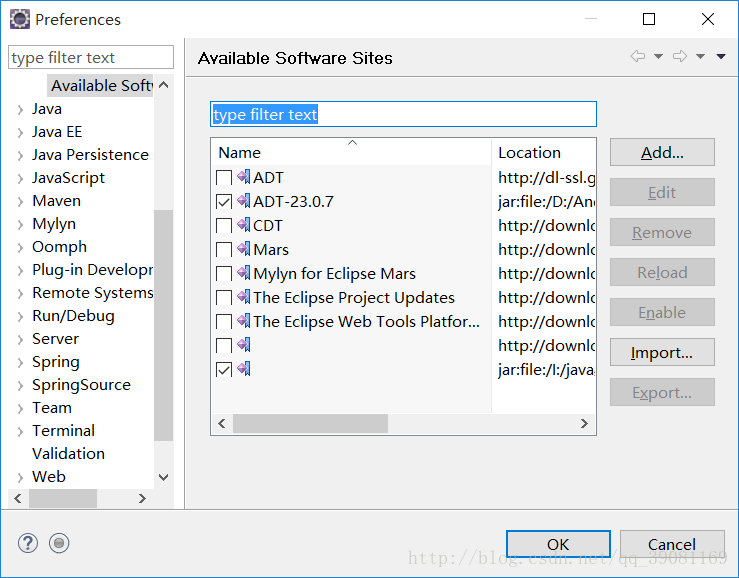Expand the Mylyn tree node
The image size is (739, 578).
click(20, 225)
